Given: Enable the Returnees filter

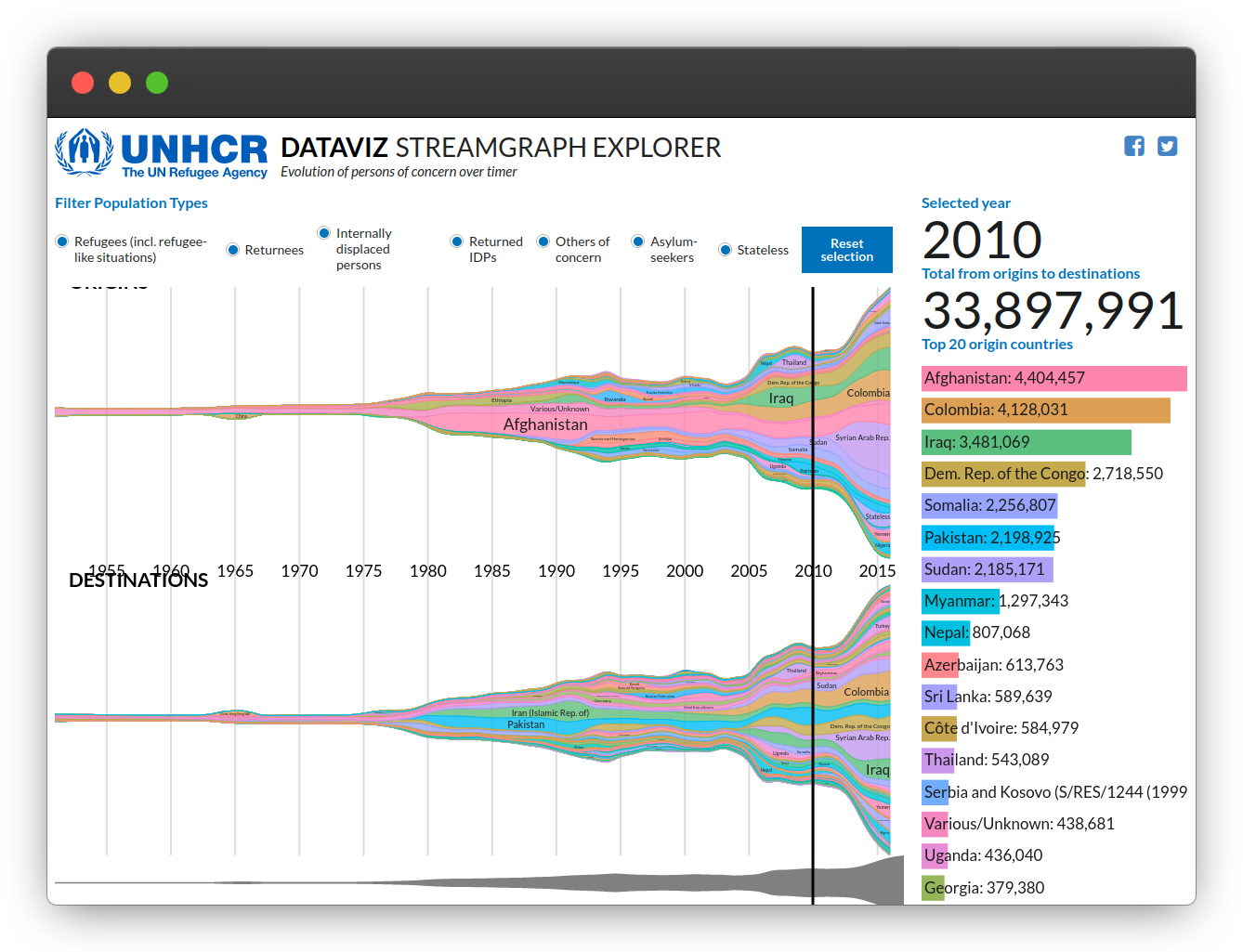Looking at the screenshot, I should (x=231, y=249).
